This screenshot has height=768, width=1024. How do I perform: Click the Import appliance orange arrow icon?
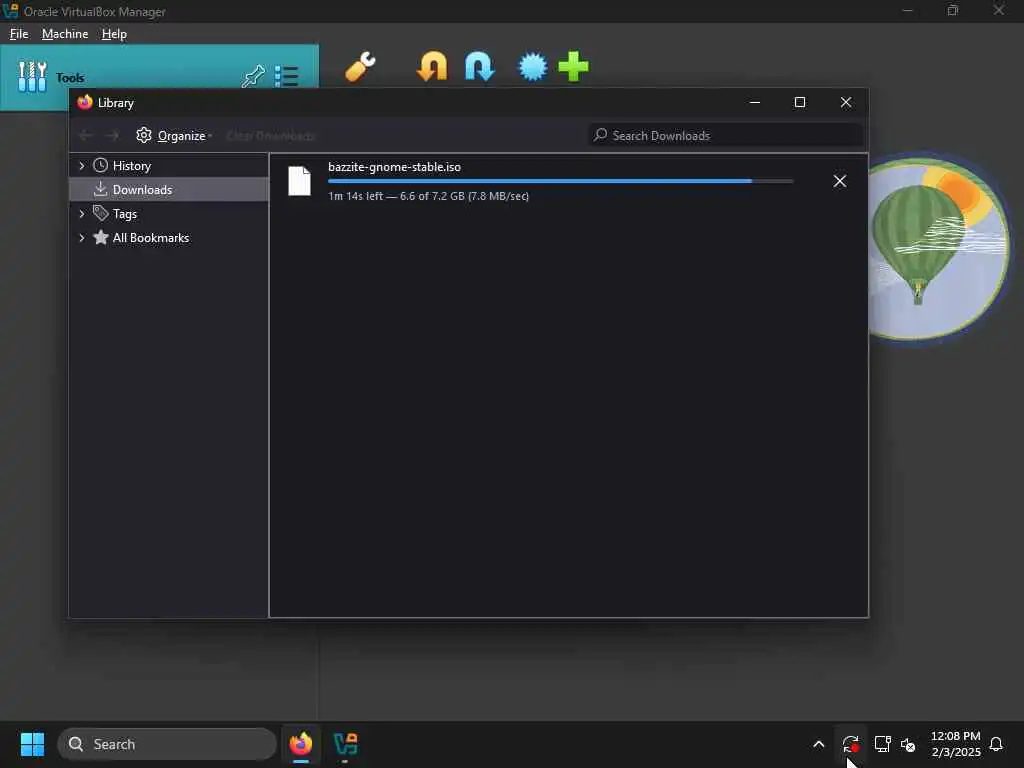point(432,67)
